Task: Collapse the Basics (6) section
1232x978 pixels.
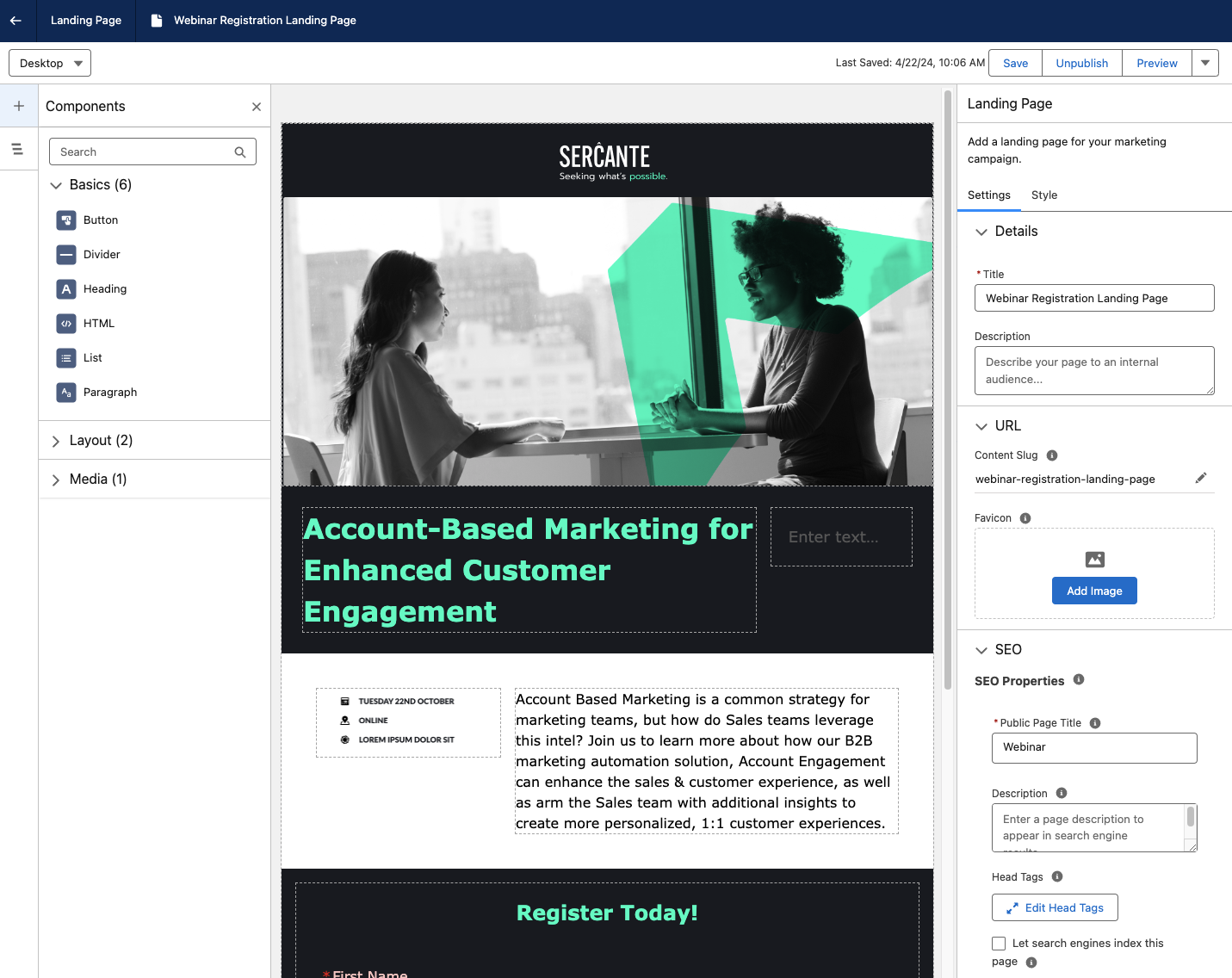Action: (x=56, y=185)
